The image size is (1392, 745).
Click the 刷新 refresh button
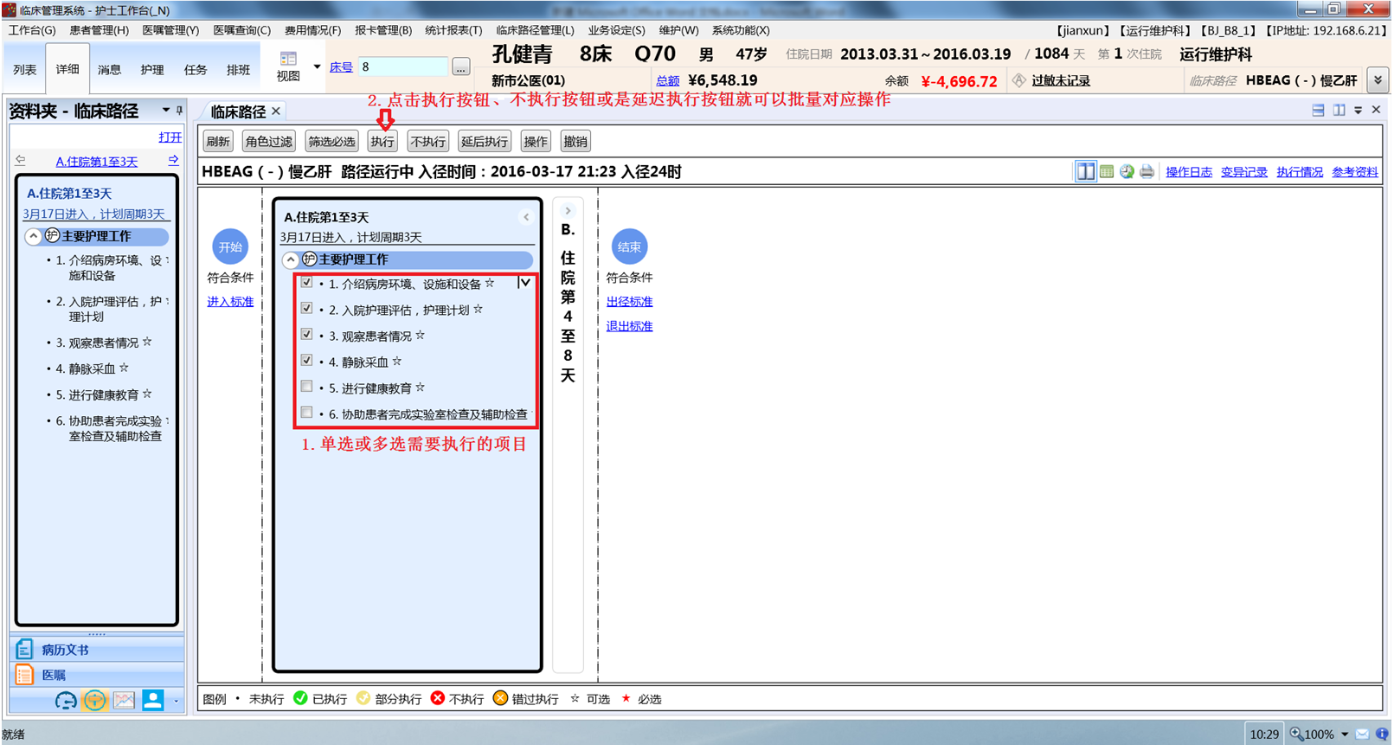click(x=218, y=142)
